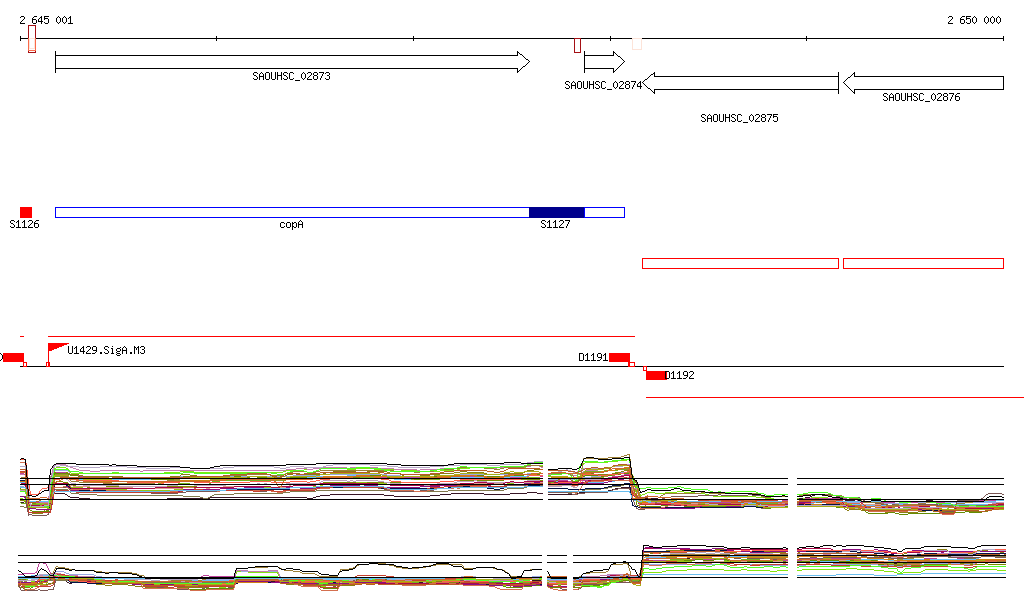
Task: Click the S1127 text label
Action: (555, 225)
